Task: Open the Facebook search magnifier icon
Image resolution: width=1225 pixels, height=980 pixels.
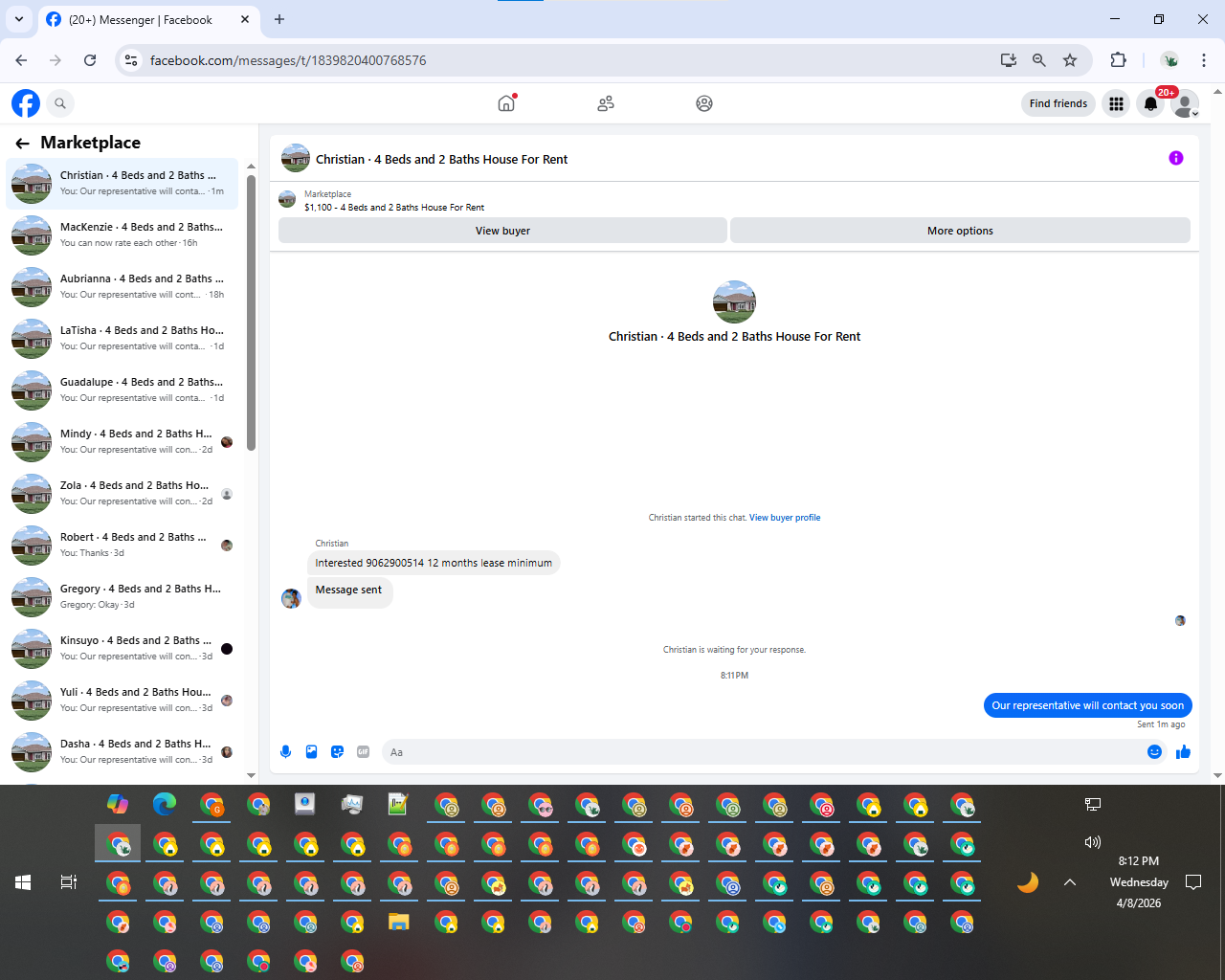Action: point(60,103)
